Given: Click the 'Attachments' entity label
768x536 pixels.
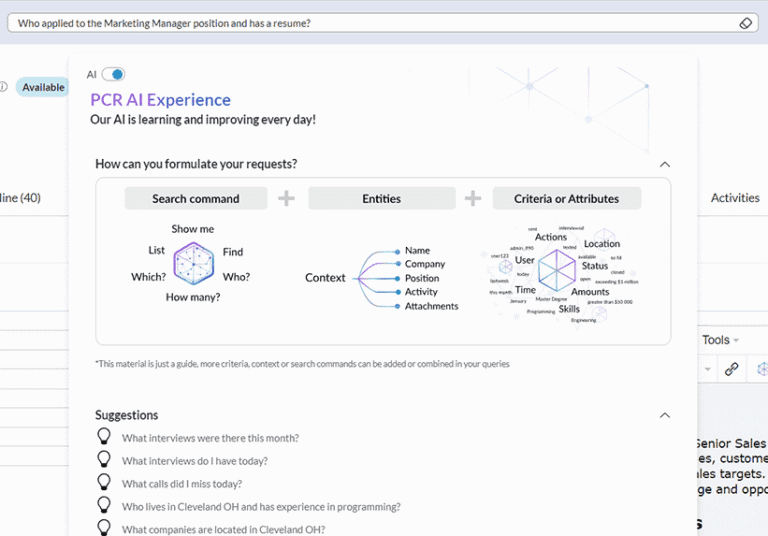Looking at the screenshot, I should point(432,306).
